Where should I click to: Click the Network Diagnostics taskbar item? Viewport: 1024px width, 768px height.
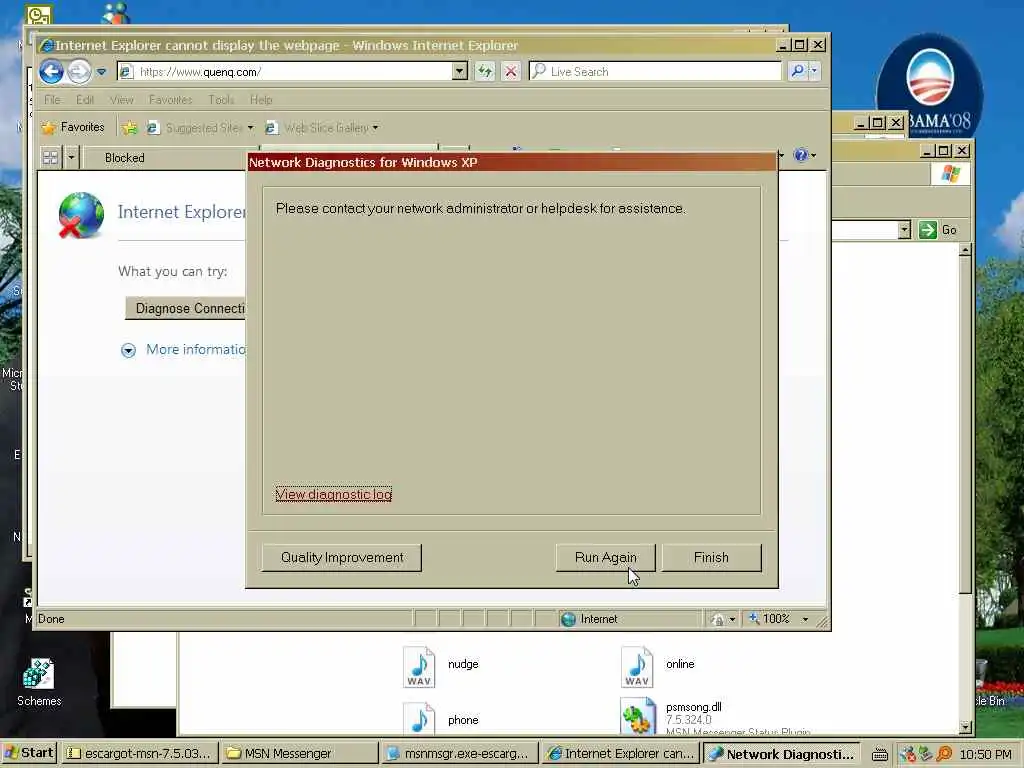[782, 754]
